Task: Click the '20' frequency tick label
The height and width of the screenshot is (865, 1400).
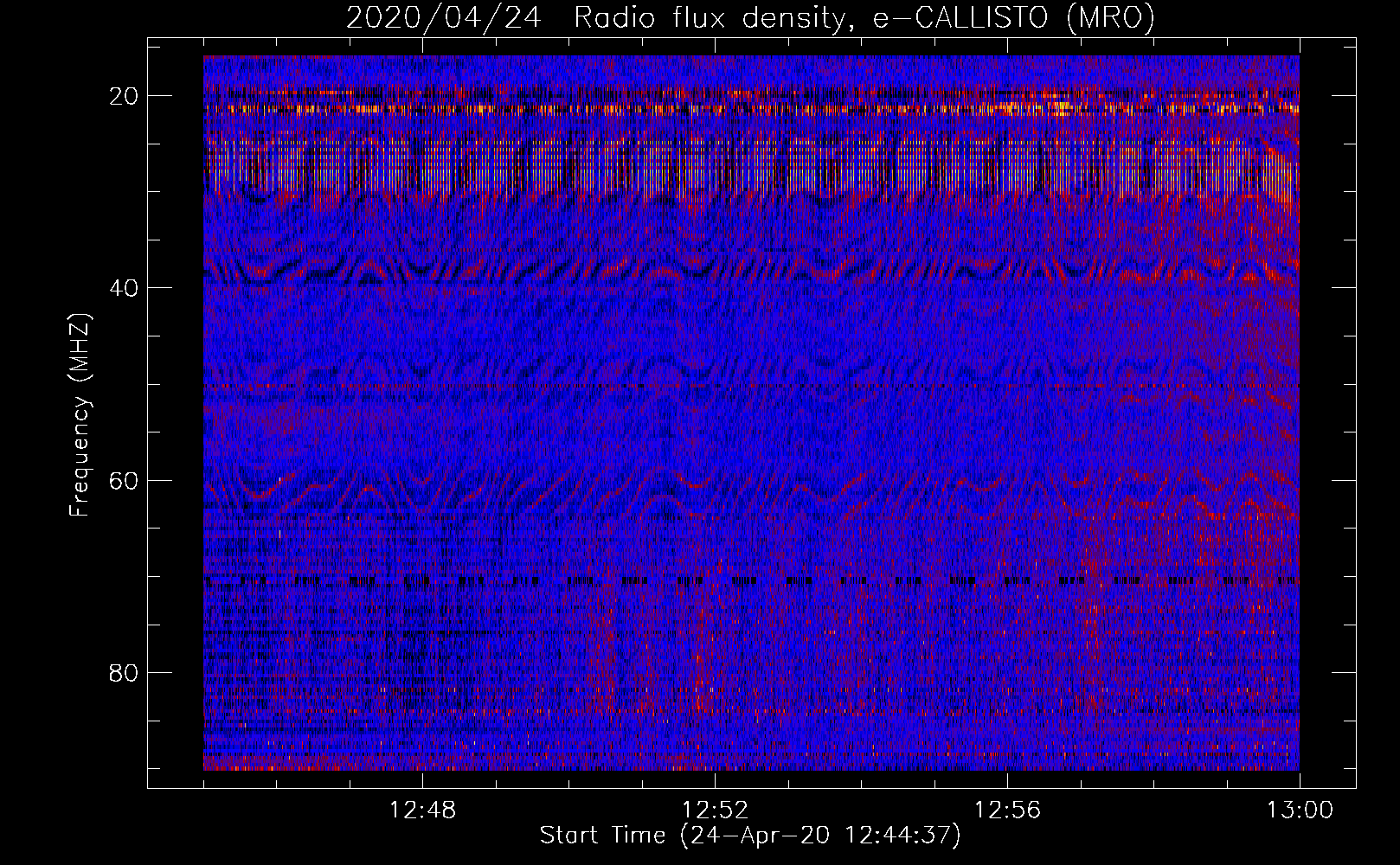Action: [x=124, y=96]
